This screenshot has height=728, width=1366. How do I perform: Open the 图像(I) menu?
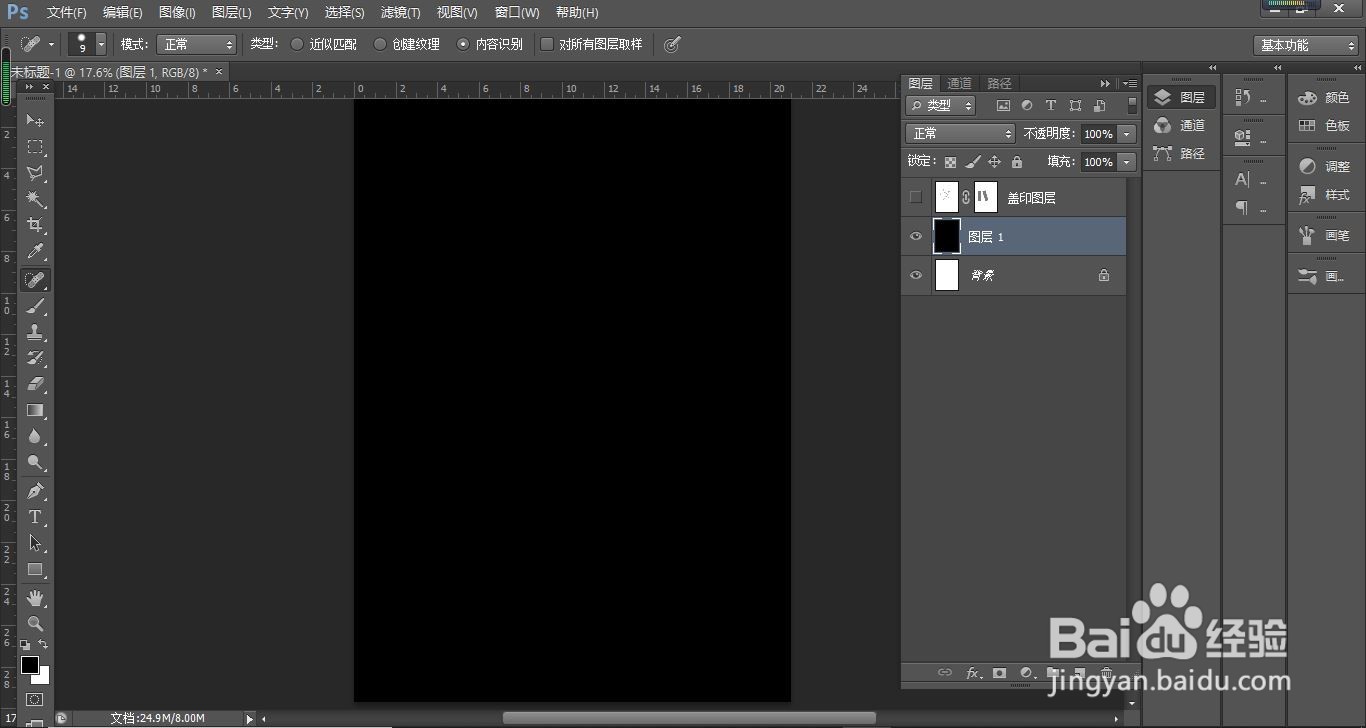click(177, 13)
